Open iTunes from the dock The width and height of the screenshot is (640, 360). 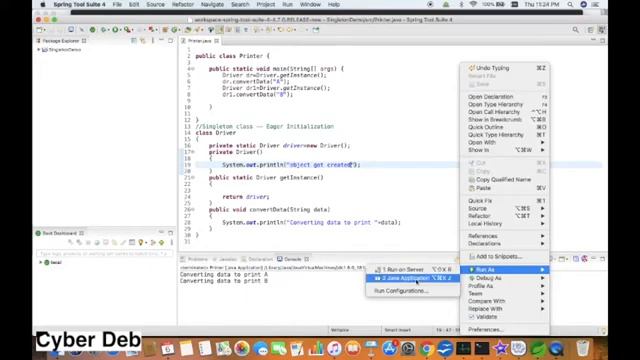[334, 349]
